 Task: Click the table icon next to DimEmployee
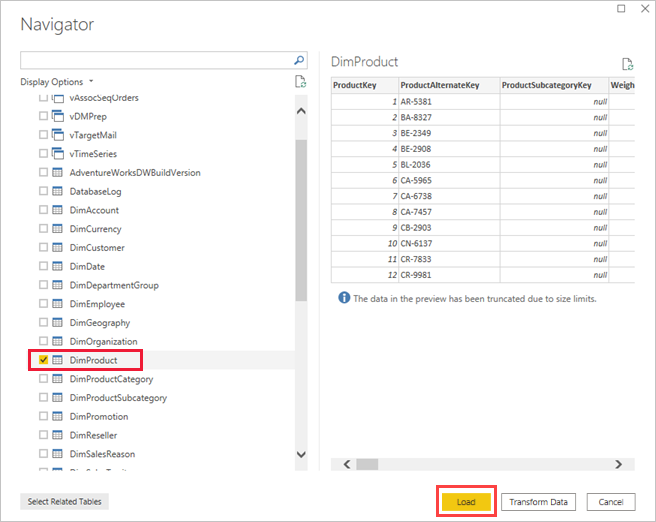pos(58,304)
